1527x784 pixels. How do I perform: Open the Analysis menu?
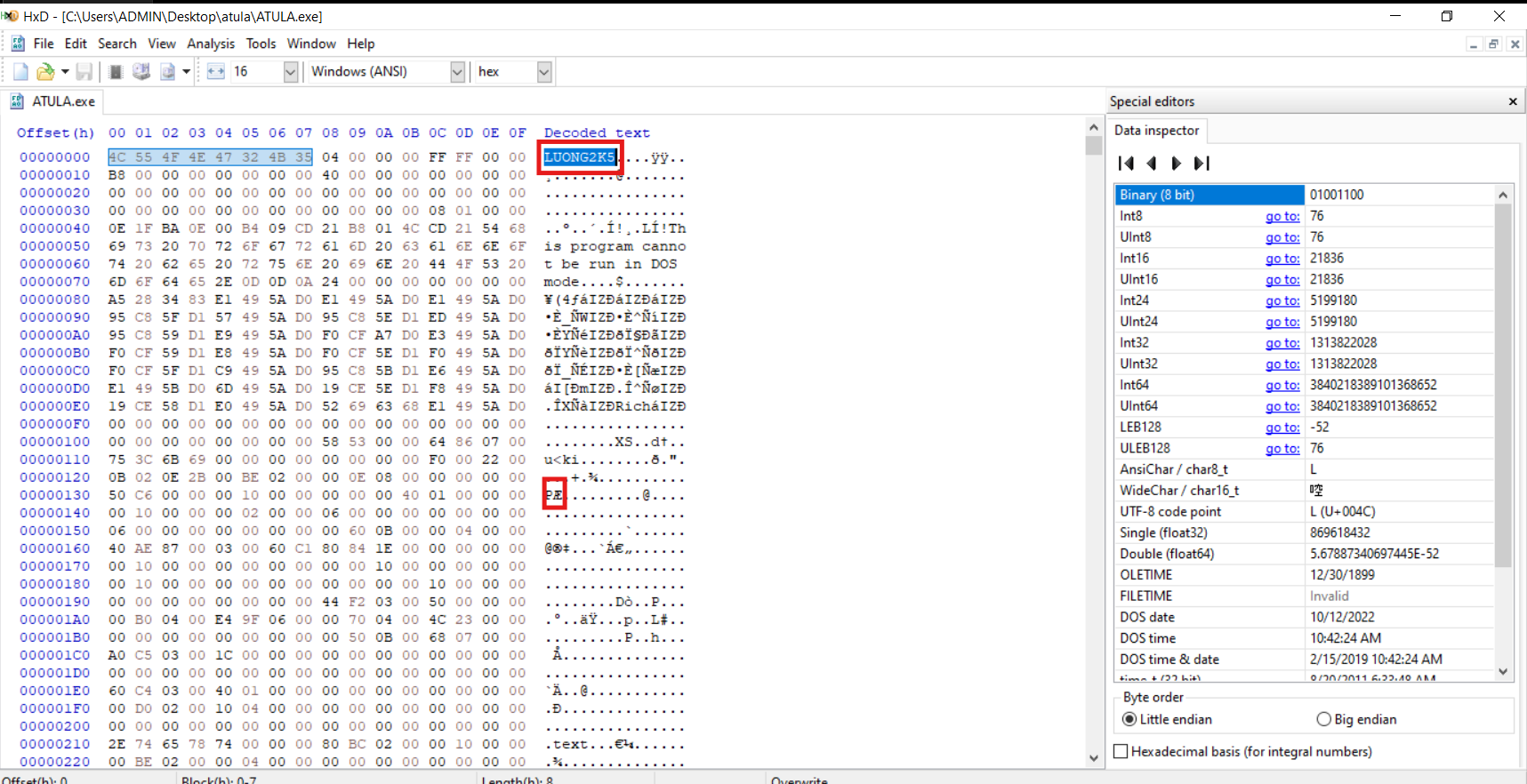(211, 44)
